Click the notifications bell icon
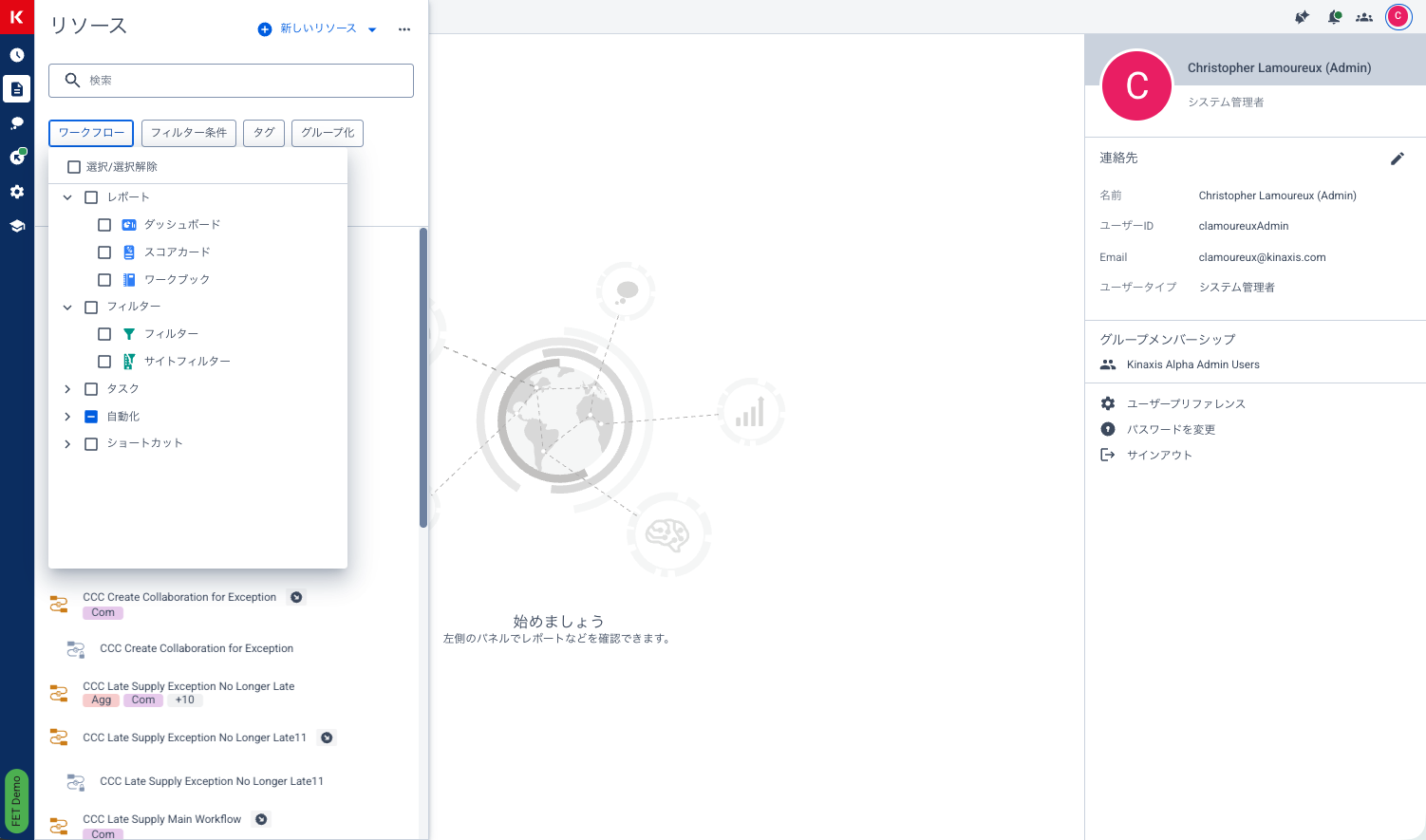 [1334, 17]
